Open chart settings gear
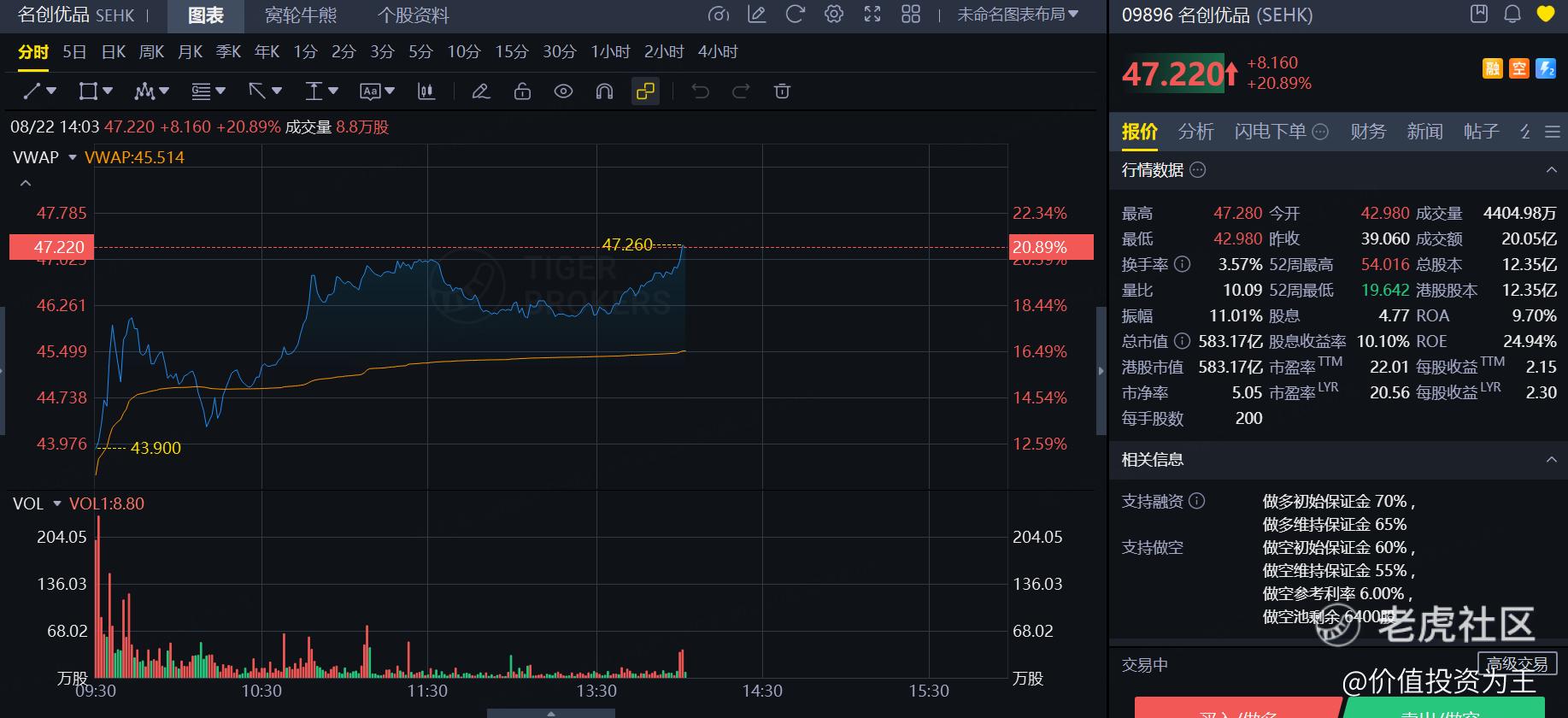The width and height of the screenshot is (1568, 718). pos(834,15)
